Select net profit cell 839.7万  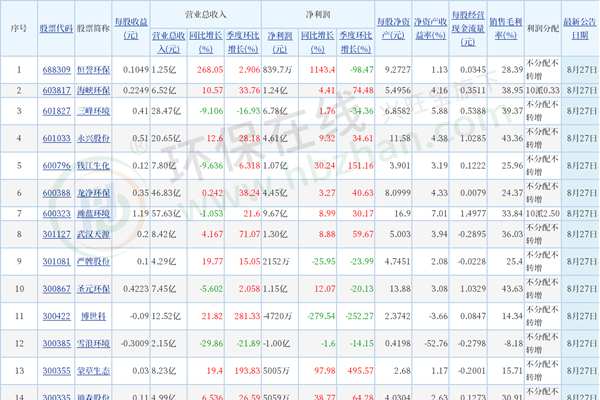pyautogui.click(x=277, y=70)
